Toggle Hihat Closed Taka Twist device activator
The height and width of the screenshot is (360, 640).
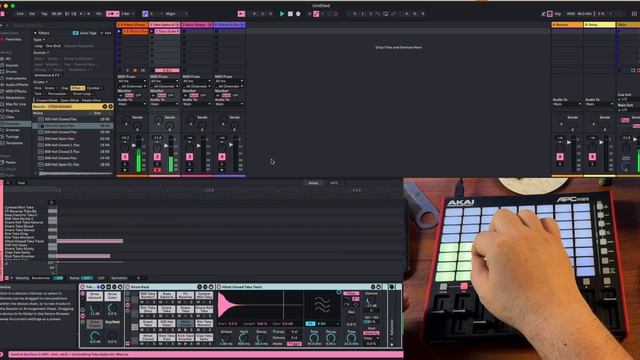point(219,287)
